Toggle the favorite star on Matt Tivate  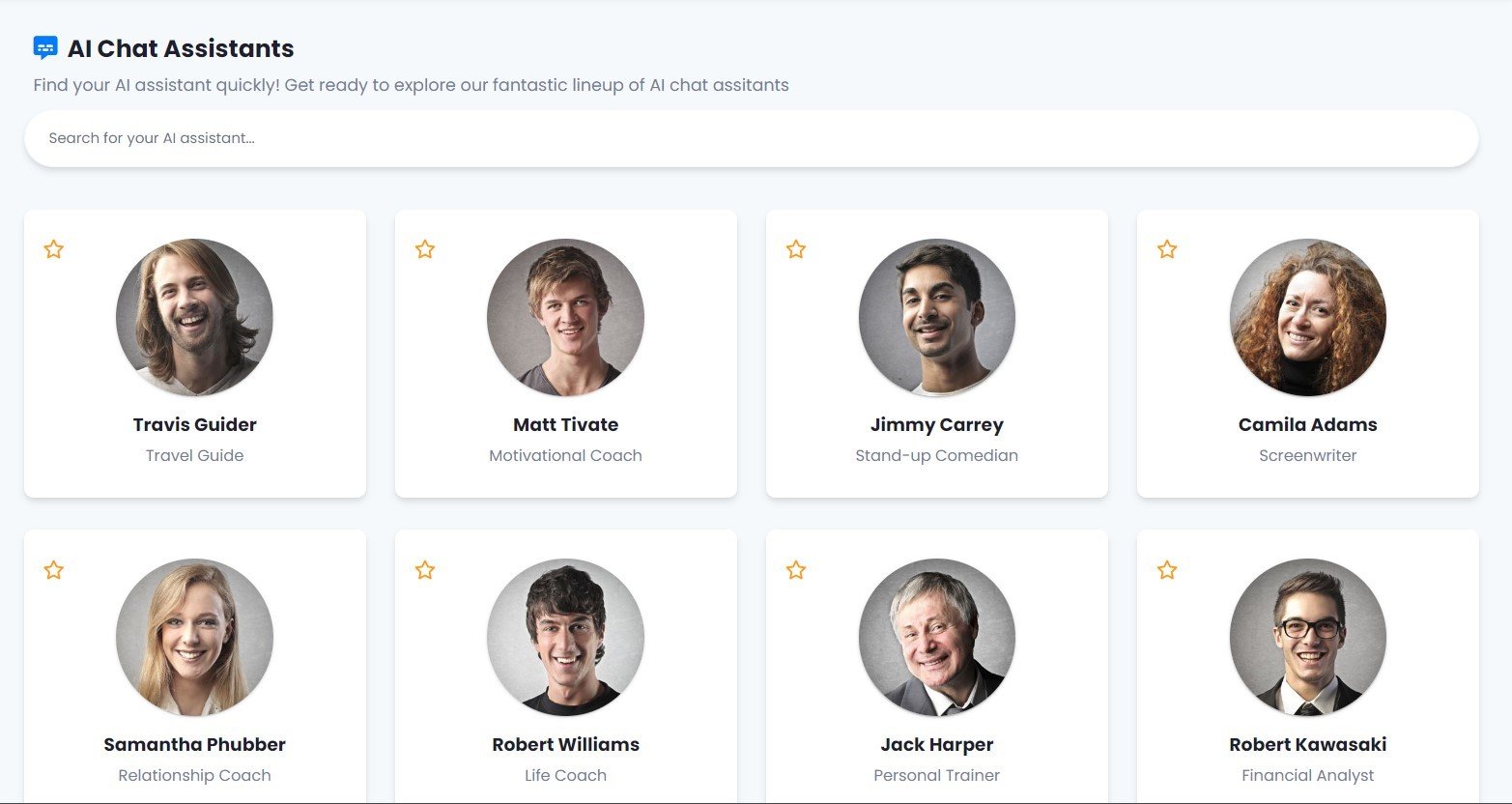click(425, 249)
